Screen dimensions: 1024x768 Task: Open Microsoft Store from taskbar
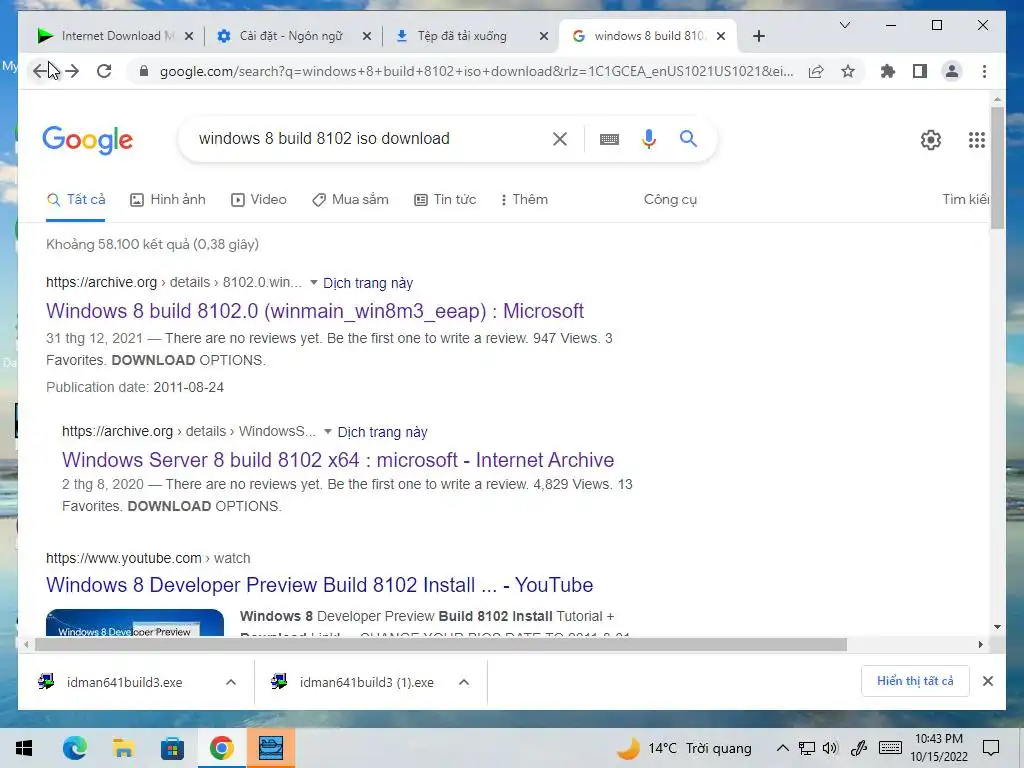(172, 748)
